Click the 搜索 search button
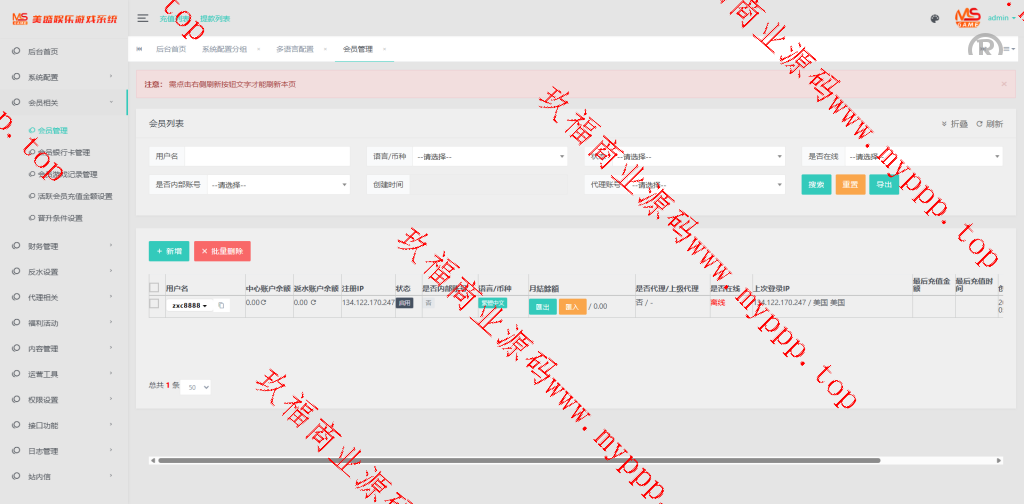 (x=816, y=185)
